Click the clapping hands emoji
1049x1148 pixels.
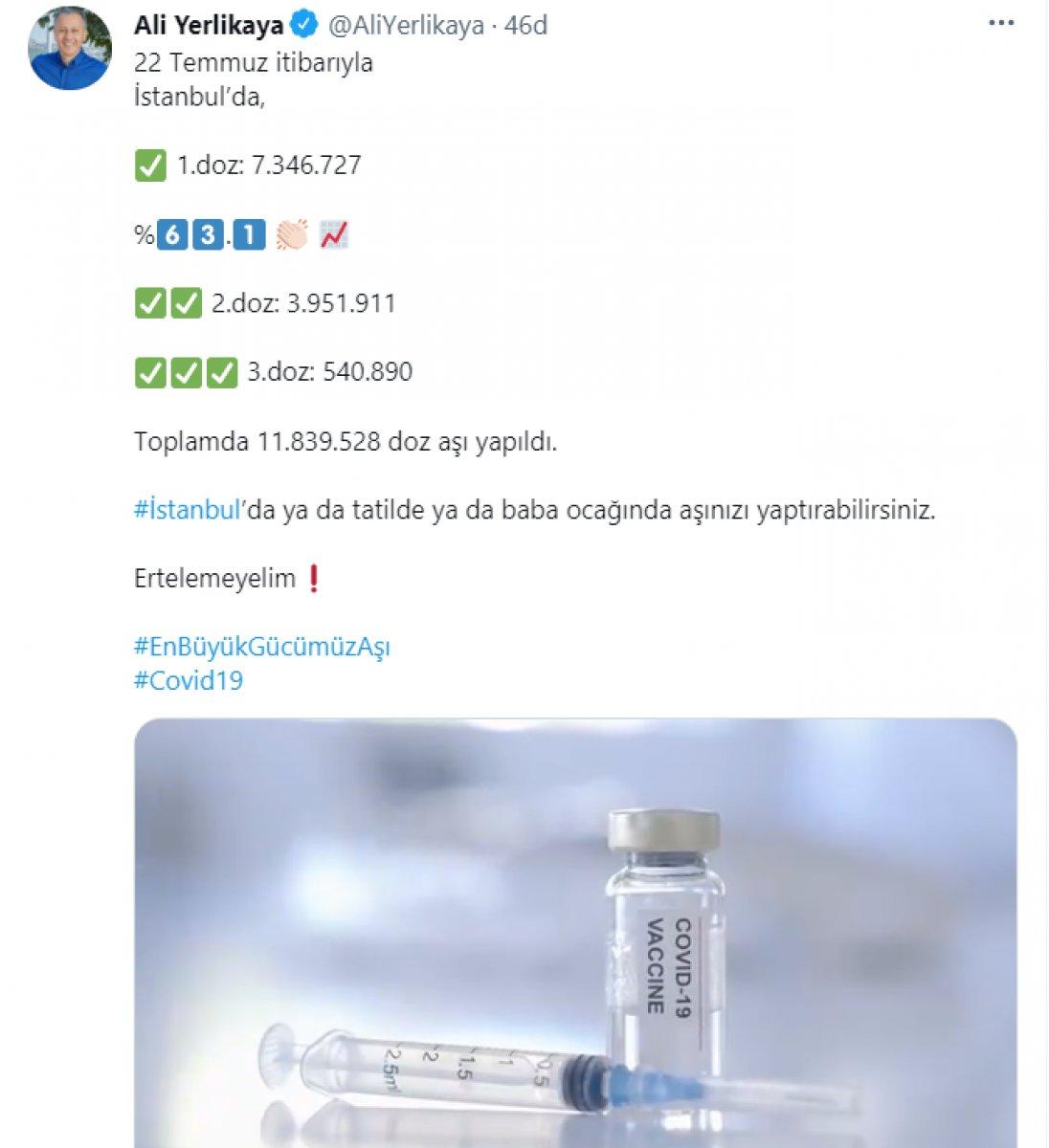291,234
